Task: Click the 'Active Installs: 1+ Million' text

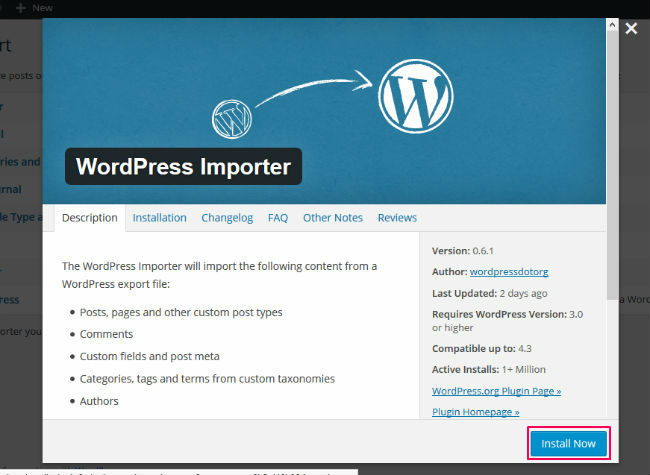Action: 489,369
